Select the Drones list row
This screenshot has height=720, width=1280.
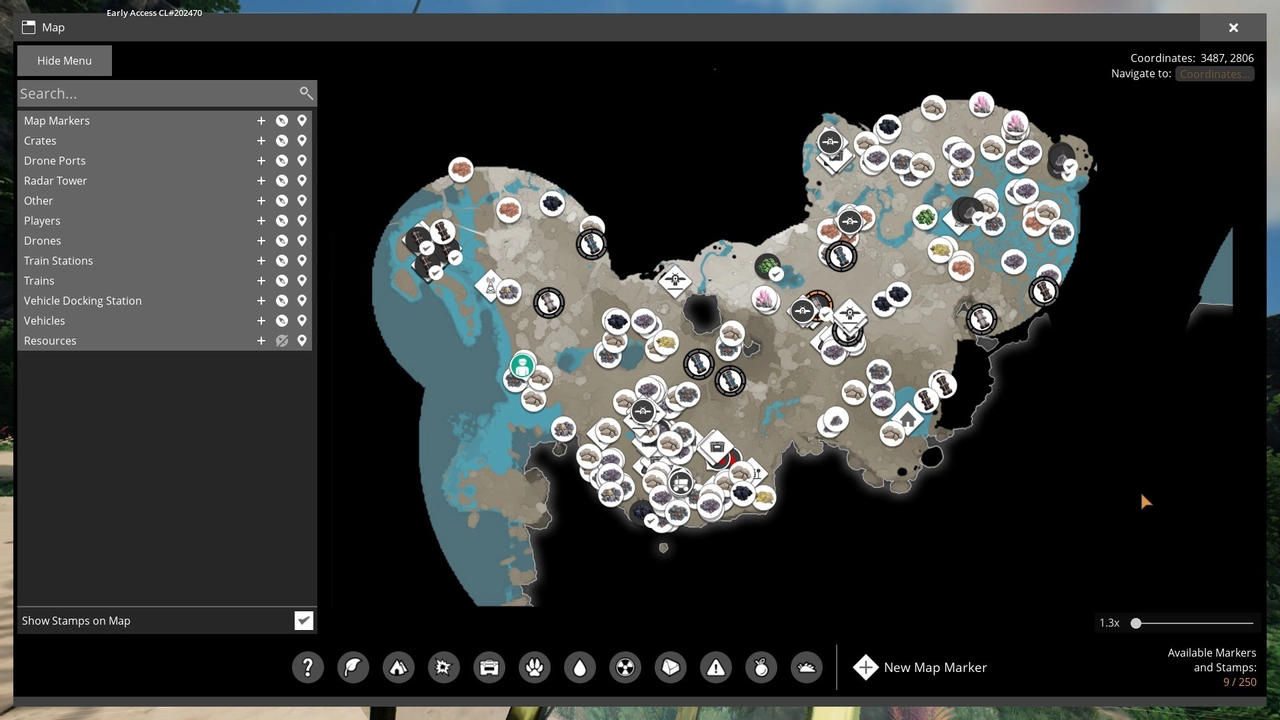tap(165, 241)
